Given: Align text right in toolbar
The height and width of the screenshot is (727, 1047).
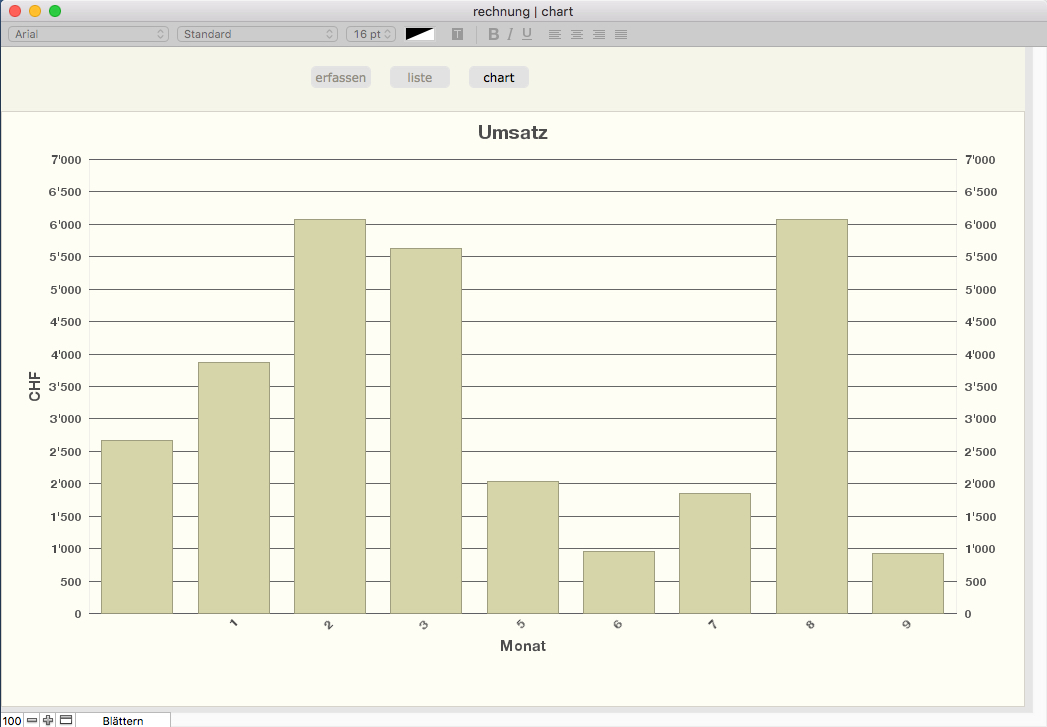Looking at the screenshot, I should click(599, 34).
